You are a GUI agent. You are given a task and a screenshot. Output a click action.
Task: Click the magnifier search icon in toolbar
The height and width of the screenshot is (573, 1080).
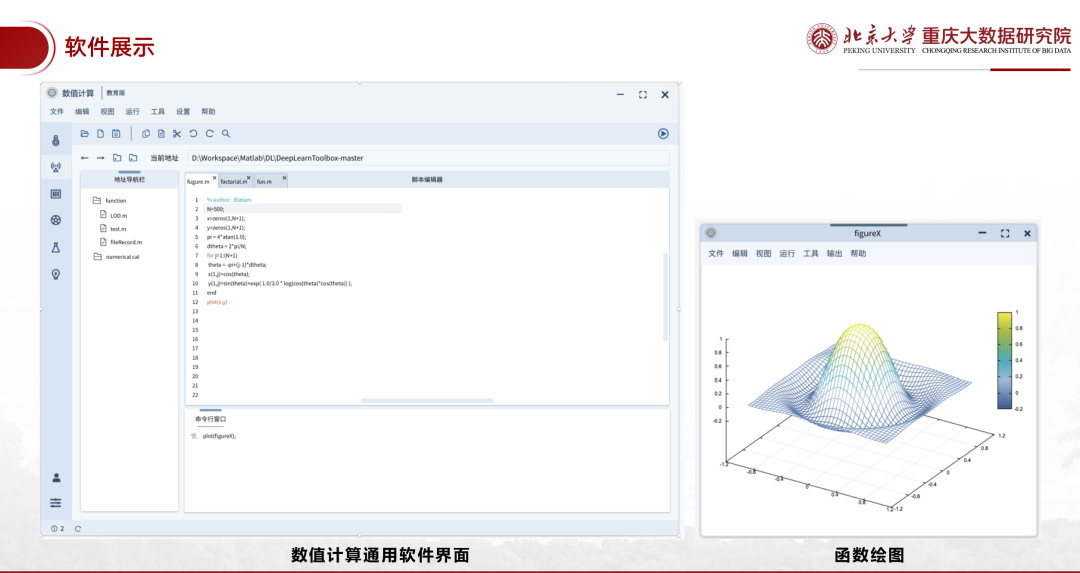pos(226,134)
